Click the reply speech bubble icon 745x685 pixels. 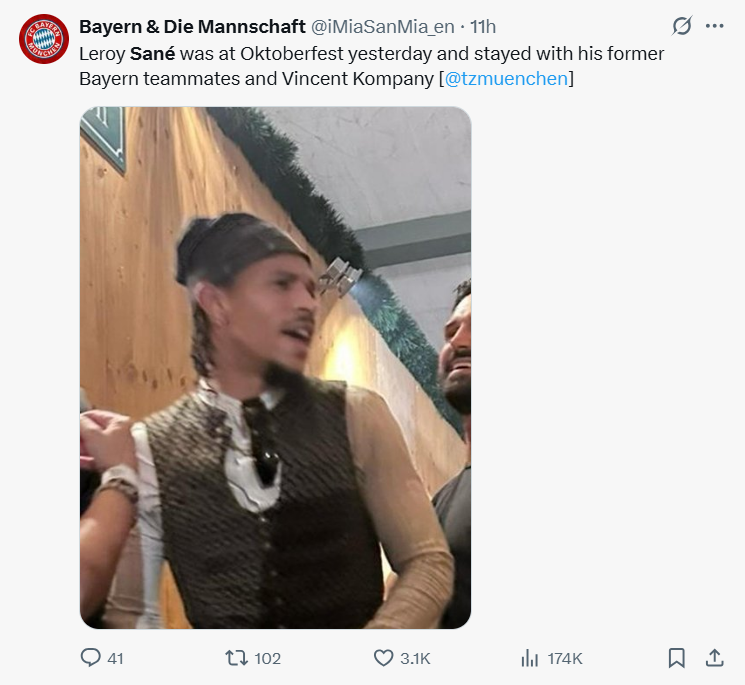tap(90, 658)
